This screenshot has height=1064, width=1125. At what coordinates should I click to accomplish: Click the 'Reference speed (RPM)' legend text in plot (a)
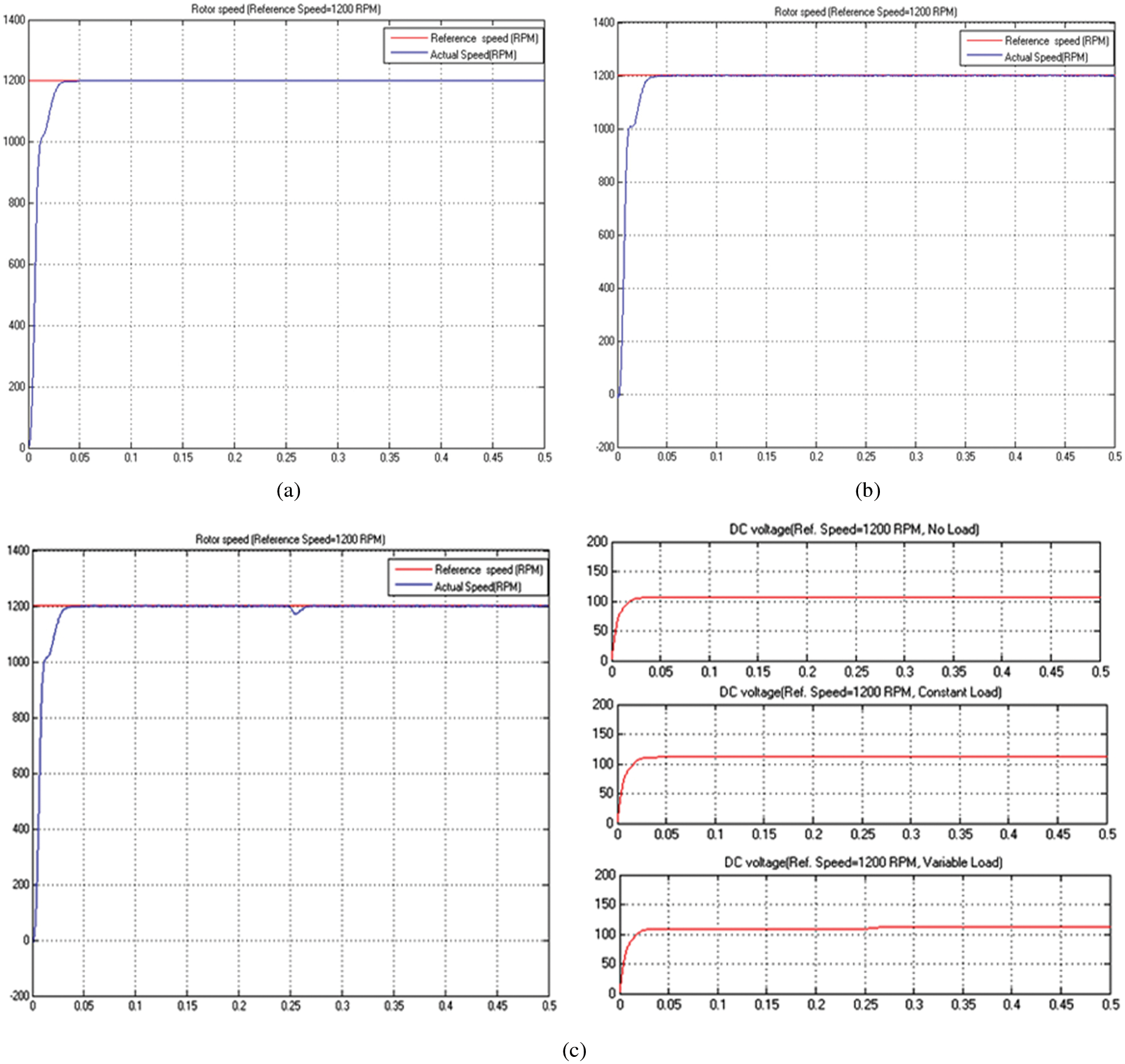pos(484,38)
